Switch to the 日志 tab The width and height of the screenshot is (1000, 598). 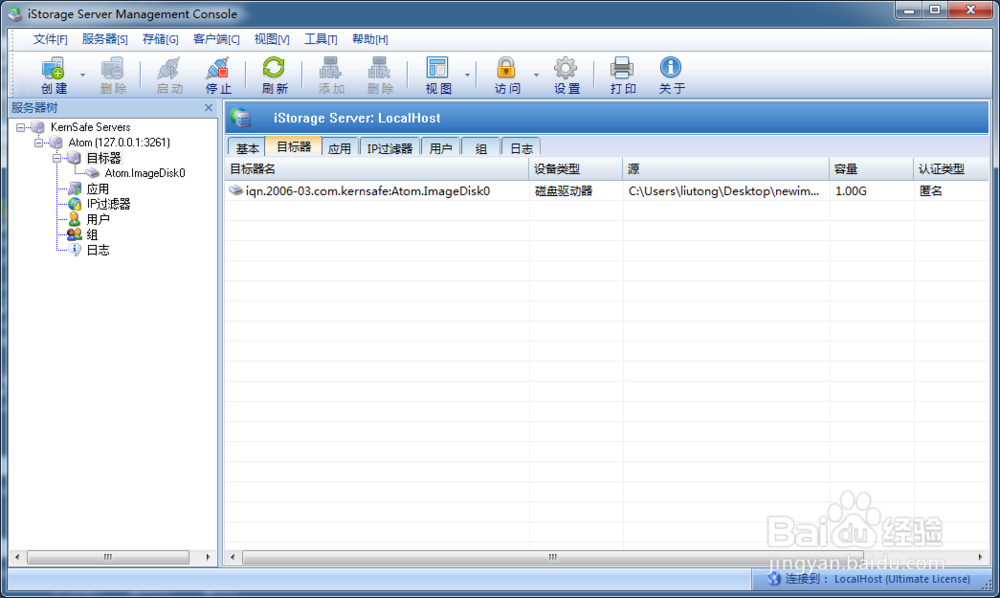click(x=521, y=148)
